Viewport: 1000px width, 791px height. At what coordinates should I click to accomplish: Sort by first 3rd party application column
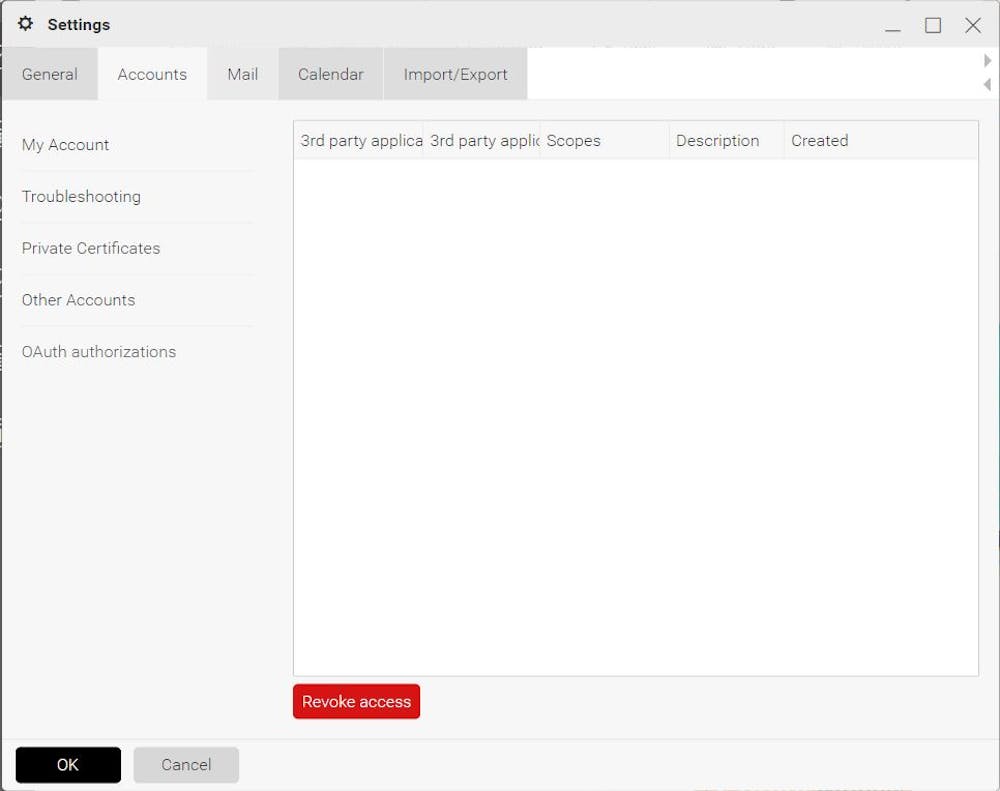(x=358, y=140)
